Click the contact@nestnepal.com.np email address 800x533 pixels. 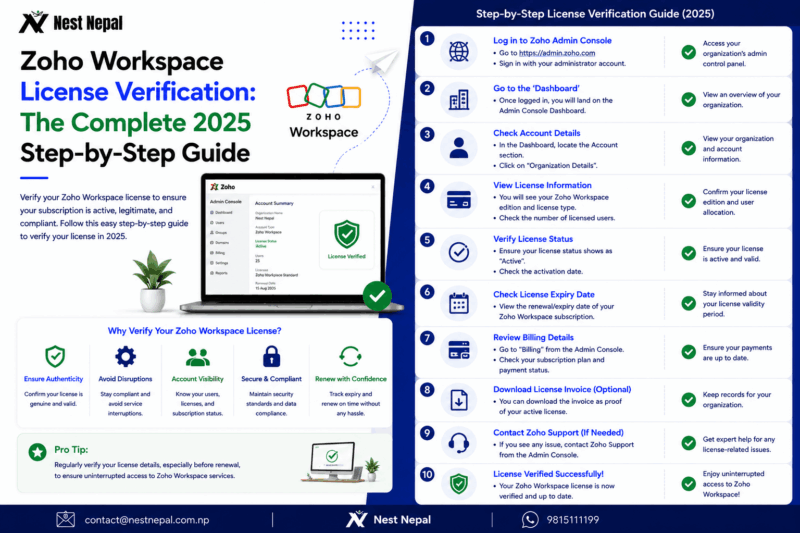pyautogui.click(x=147, y=520)
